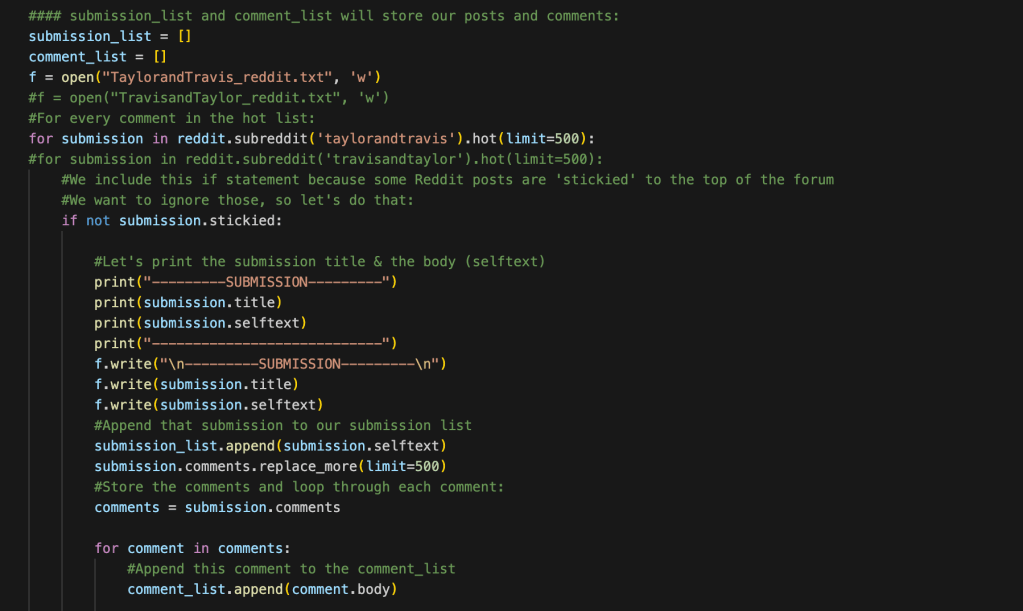Click the print SUBMISSION header string line
Viewport: 1023px width, 611px height.
(x=245, y=282)
